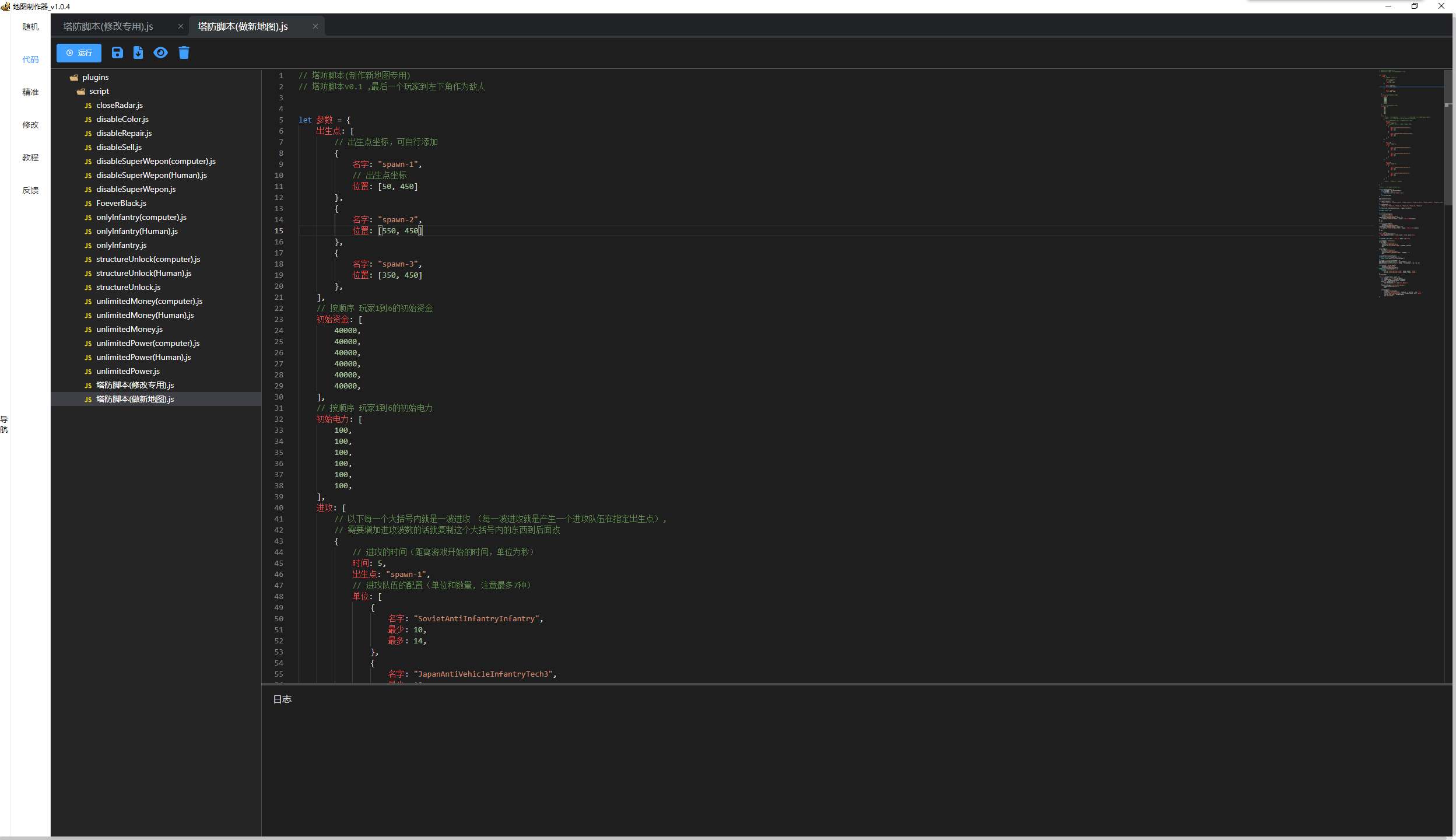Toggle the eye preview icon
The width and height of the screenshot is (1456, 840).
coord(160,53)
